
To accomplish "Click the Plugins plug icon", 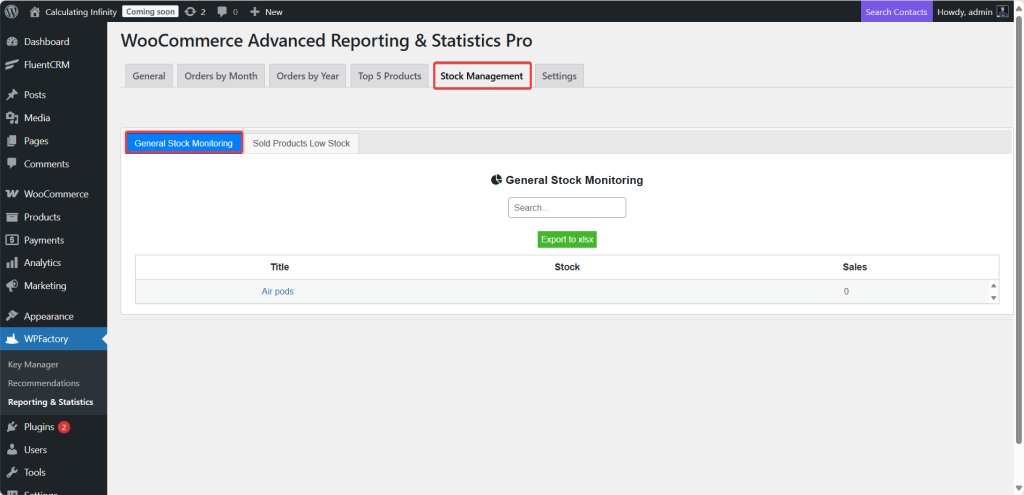I will point(12,427).
